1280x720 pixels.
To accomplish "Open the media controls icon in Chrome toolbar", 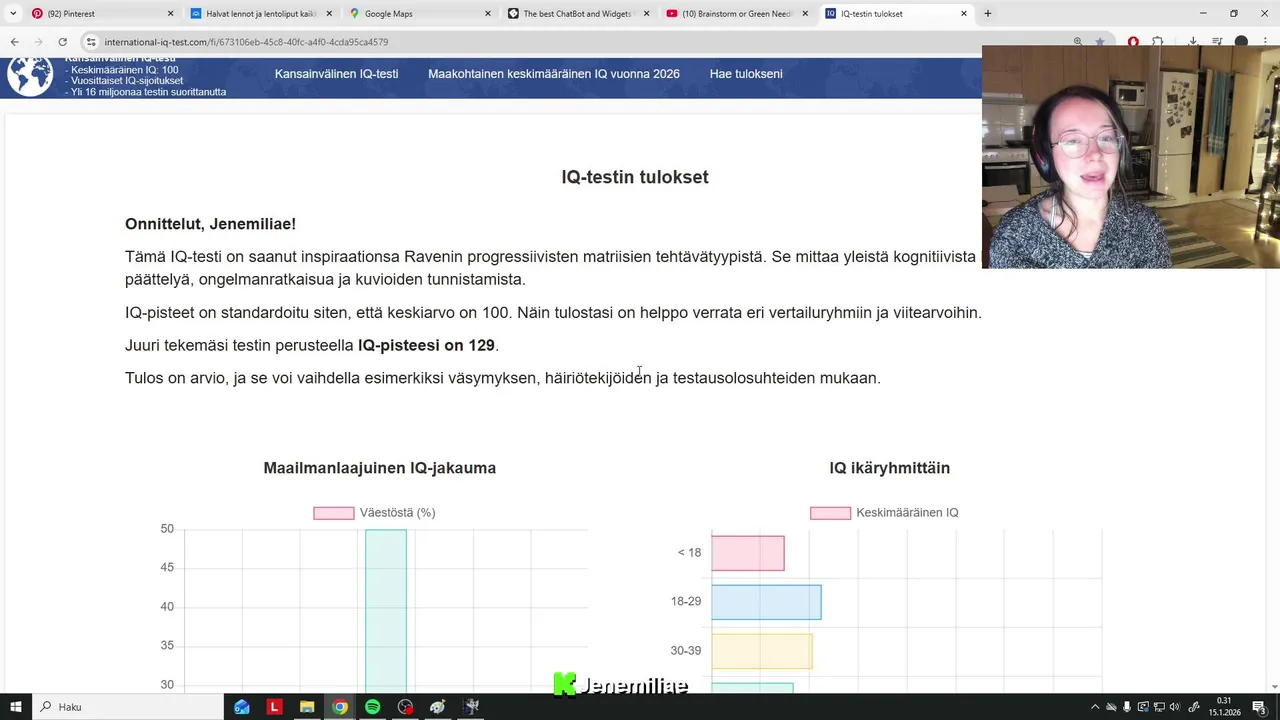I will click(x=1217, y=42).
